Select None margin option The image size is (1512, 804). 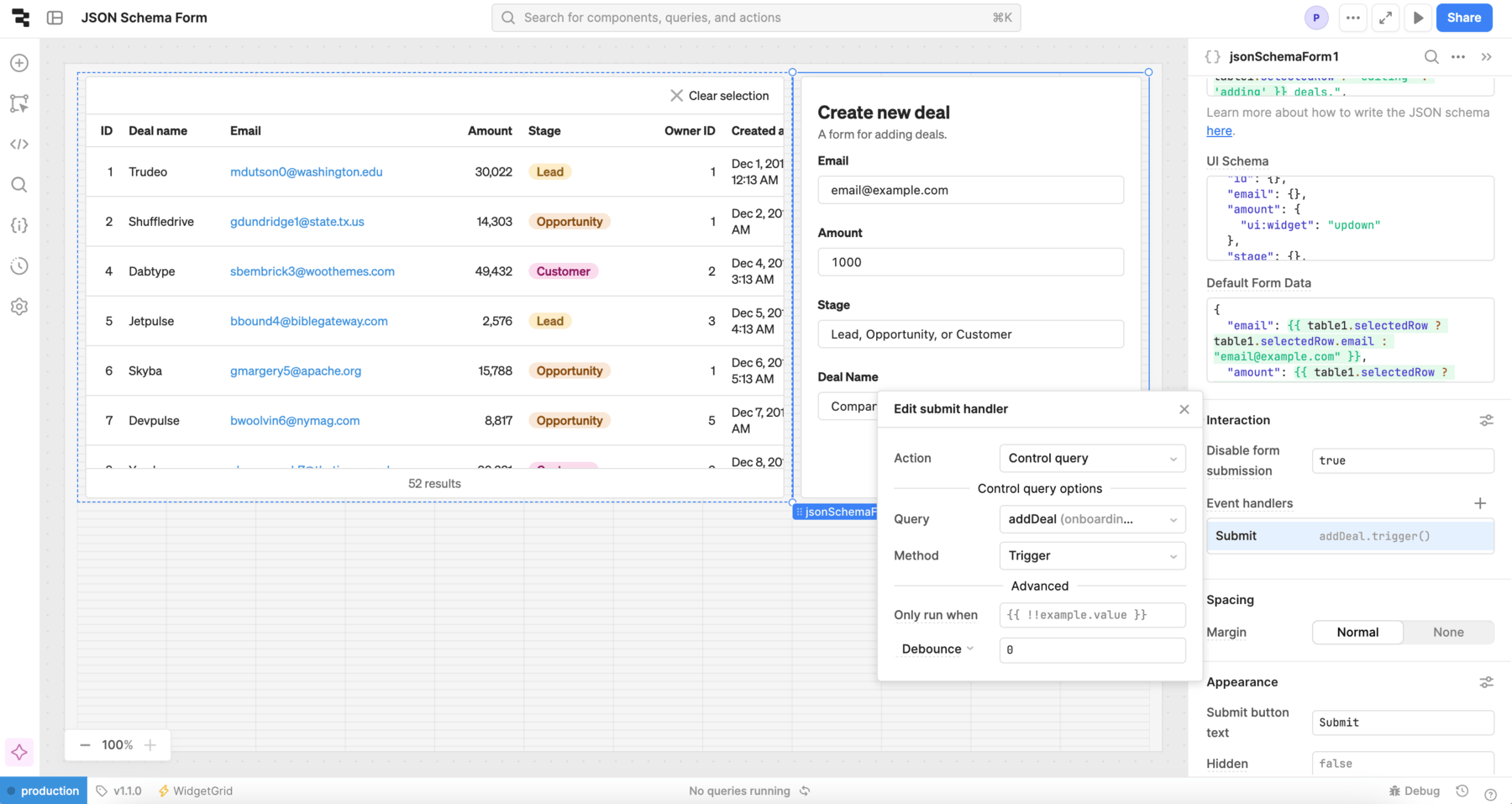pos(1448,633)
